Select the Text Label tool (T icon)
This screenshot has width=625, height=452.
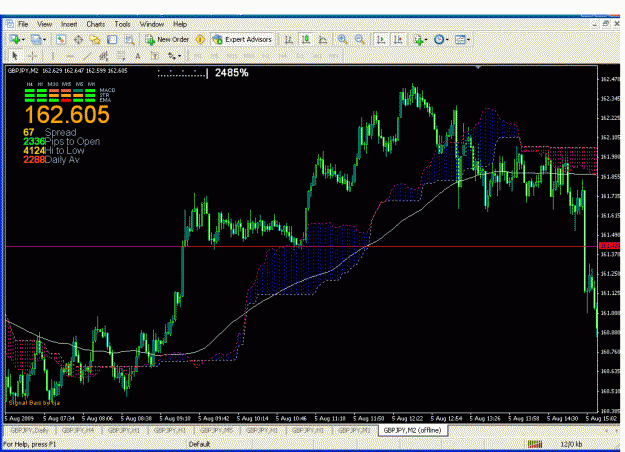click(155, 56)
